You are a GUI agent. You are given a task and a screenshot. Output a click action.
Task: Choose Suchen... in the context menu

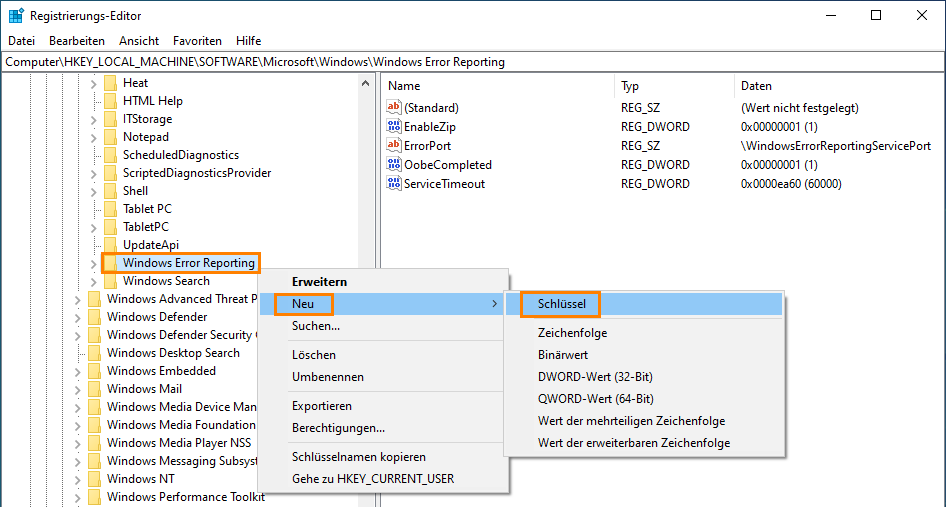click(384, 326)
